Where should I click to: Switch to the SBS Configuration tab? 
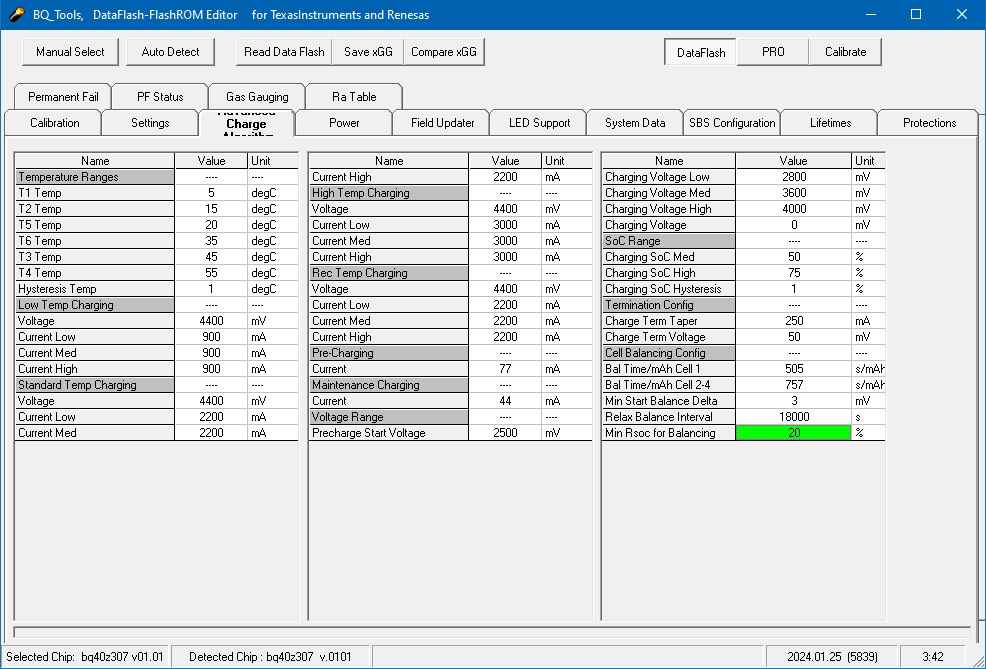(x=732, y=123)
